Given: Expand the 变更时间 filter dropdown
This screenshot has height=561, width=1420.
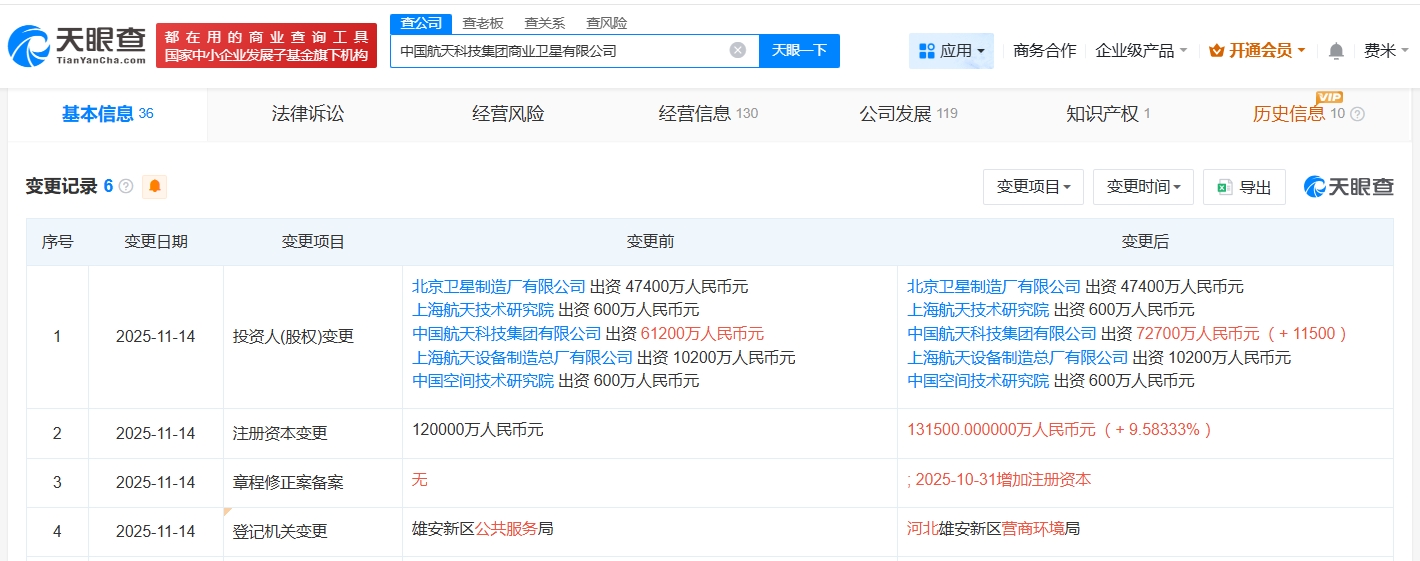Looking at the screenshot, I should pos(1143,187).
